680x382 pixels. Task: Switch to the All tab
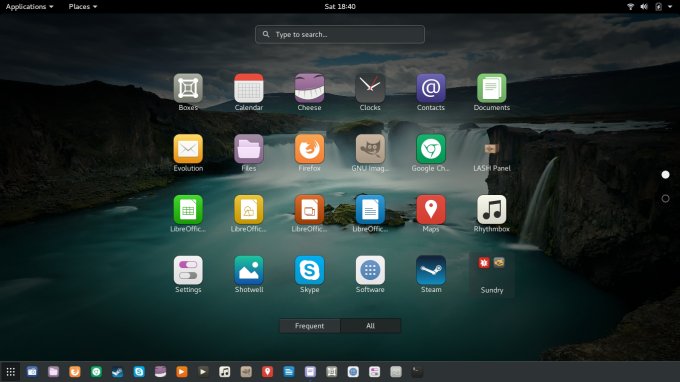pyautogui.click(x=370, y=326)
